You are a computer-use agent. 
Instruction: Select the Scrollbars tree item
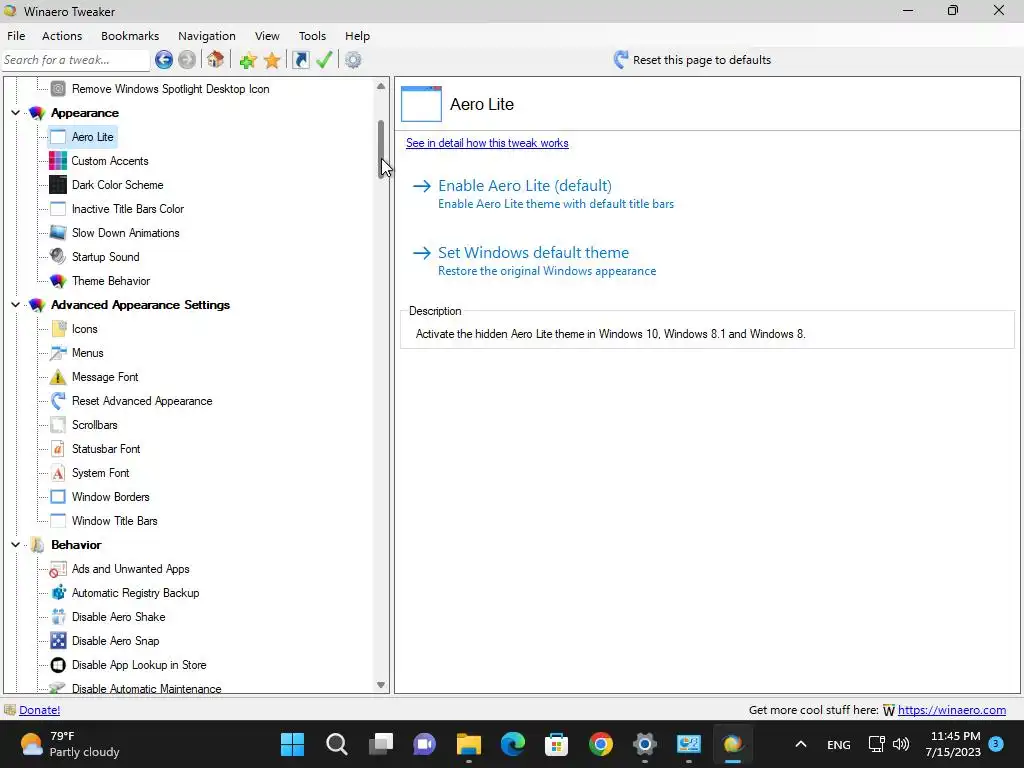click(95, 425)
